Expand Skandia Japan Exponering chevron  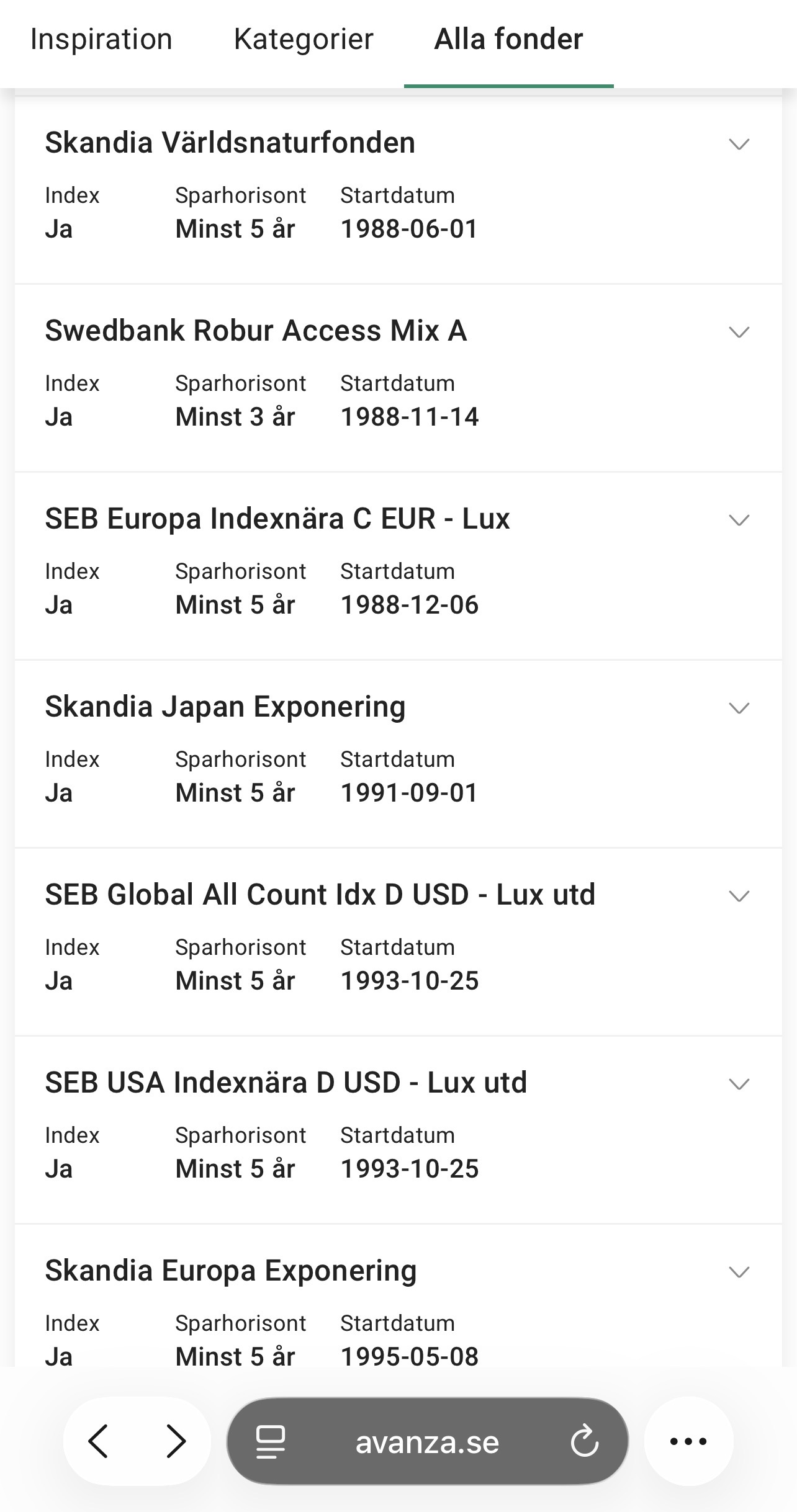tap(739, 708)
